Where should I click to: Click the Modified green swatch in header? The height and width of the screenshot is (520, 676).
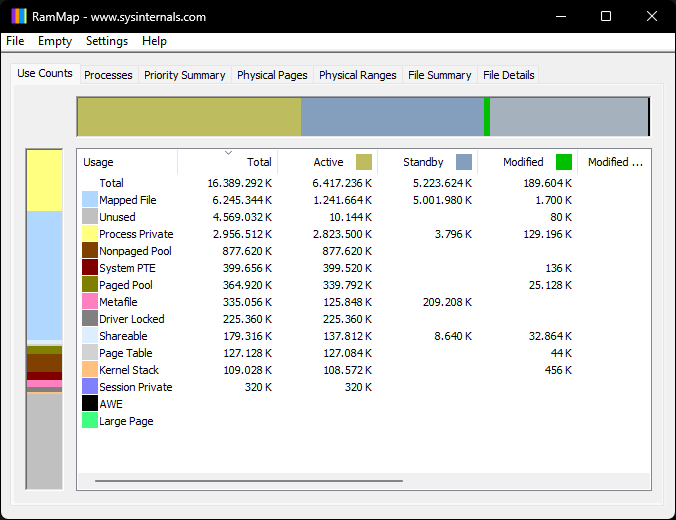[564, 162]
